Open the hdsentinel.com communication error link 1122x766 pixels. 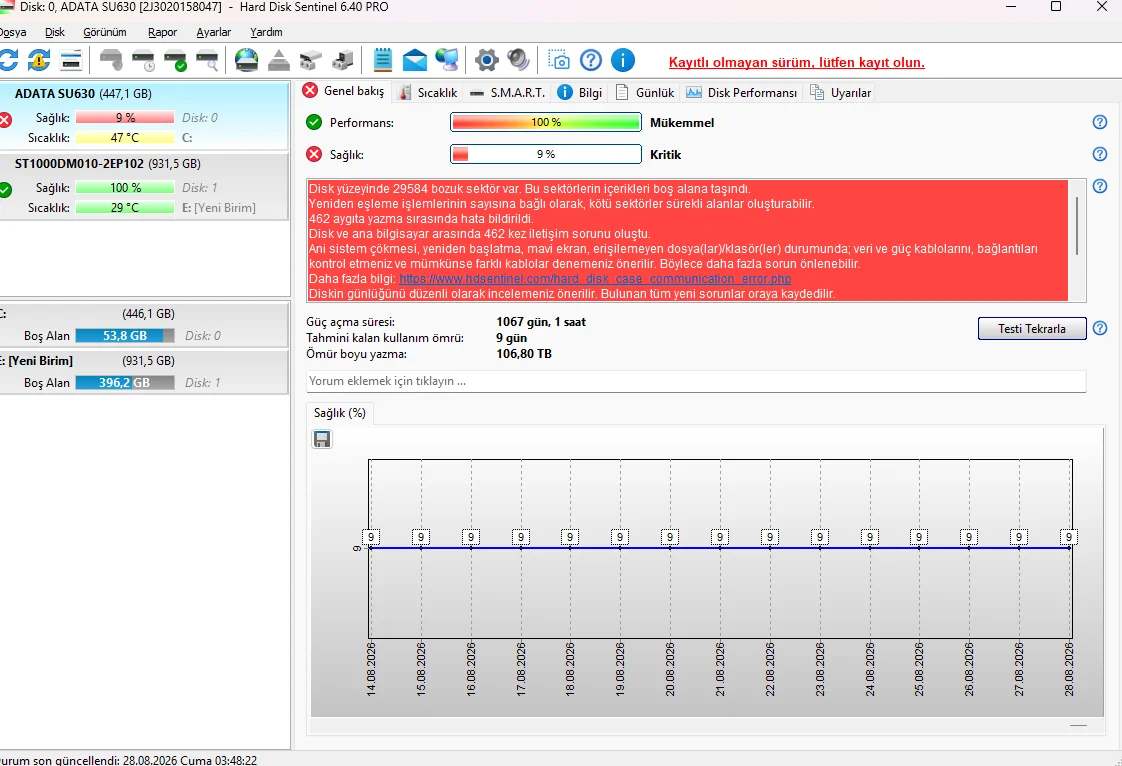click(x=595, y=278)
